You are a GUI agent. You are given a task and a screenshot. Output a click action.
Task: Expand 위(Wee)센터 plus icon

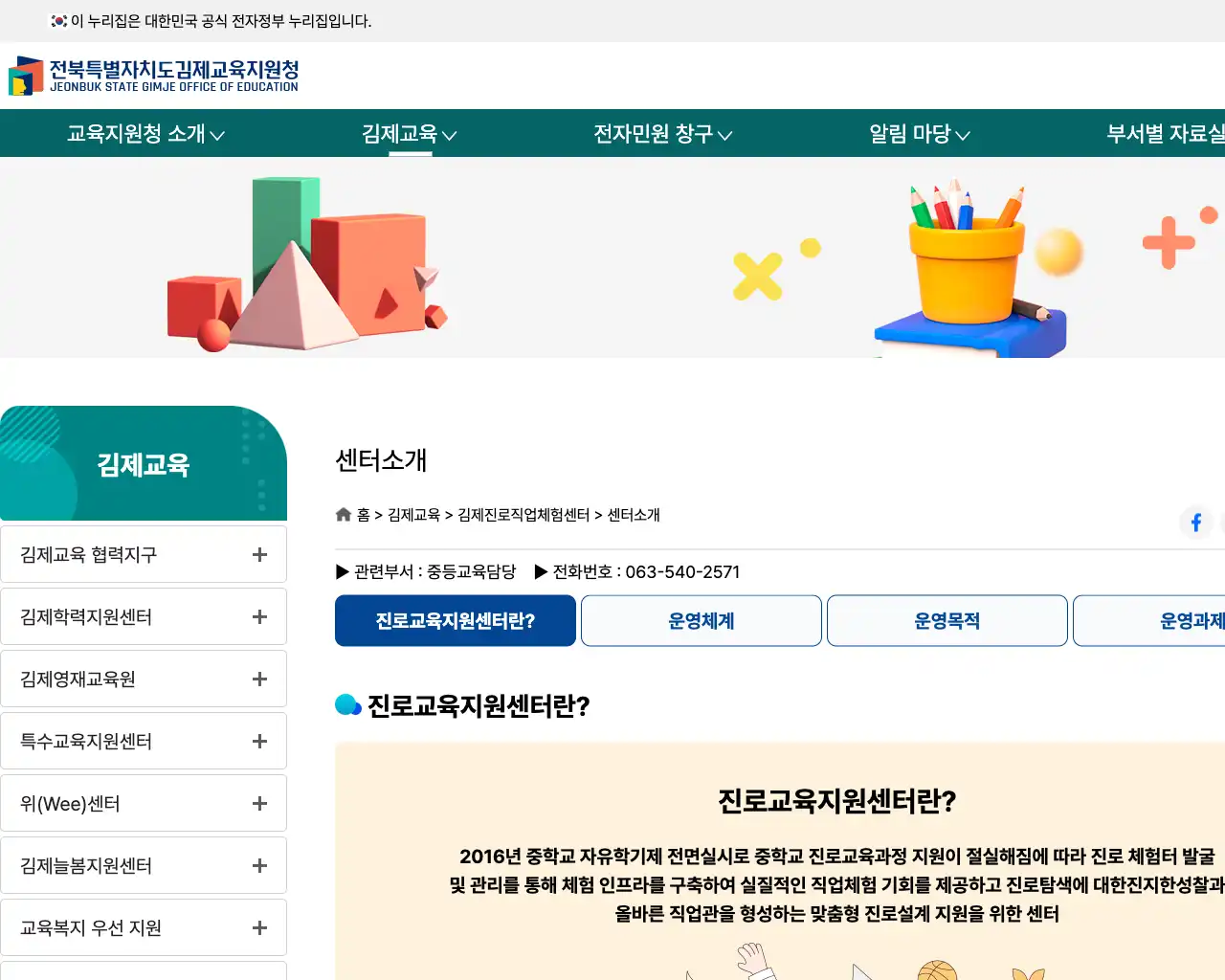(x=259, y=804)
